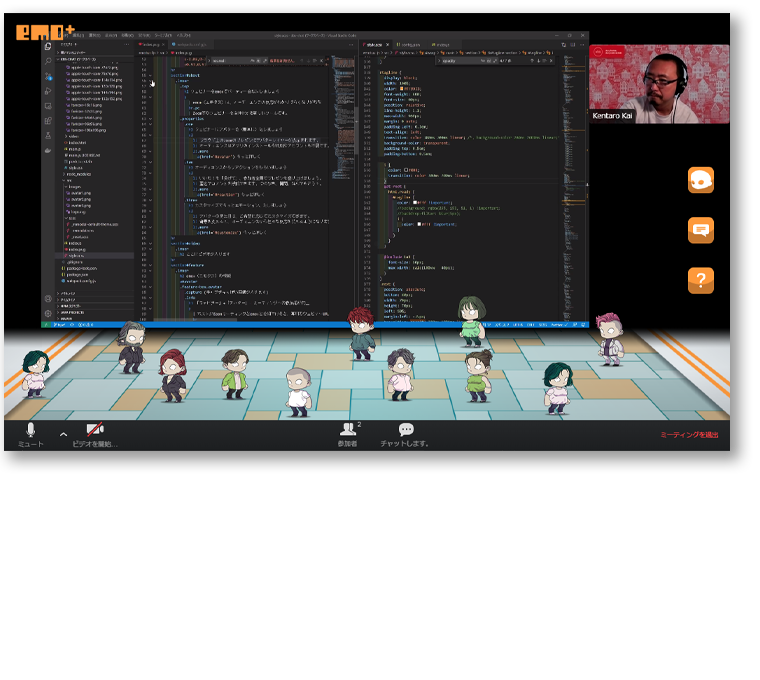Viewport: 760px width, 680px height.
Task: Leave the meeting (ミーティングを退出)
Action: [x=689, y=435]
